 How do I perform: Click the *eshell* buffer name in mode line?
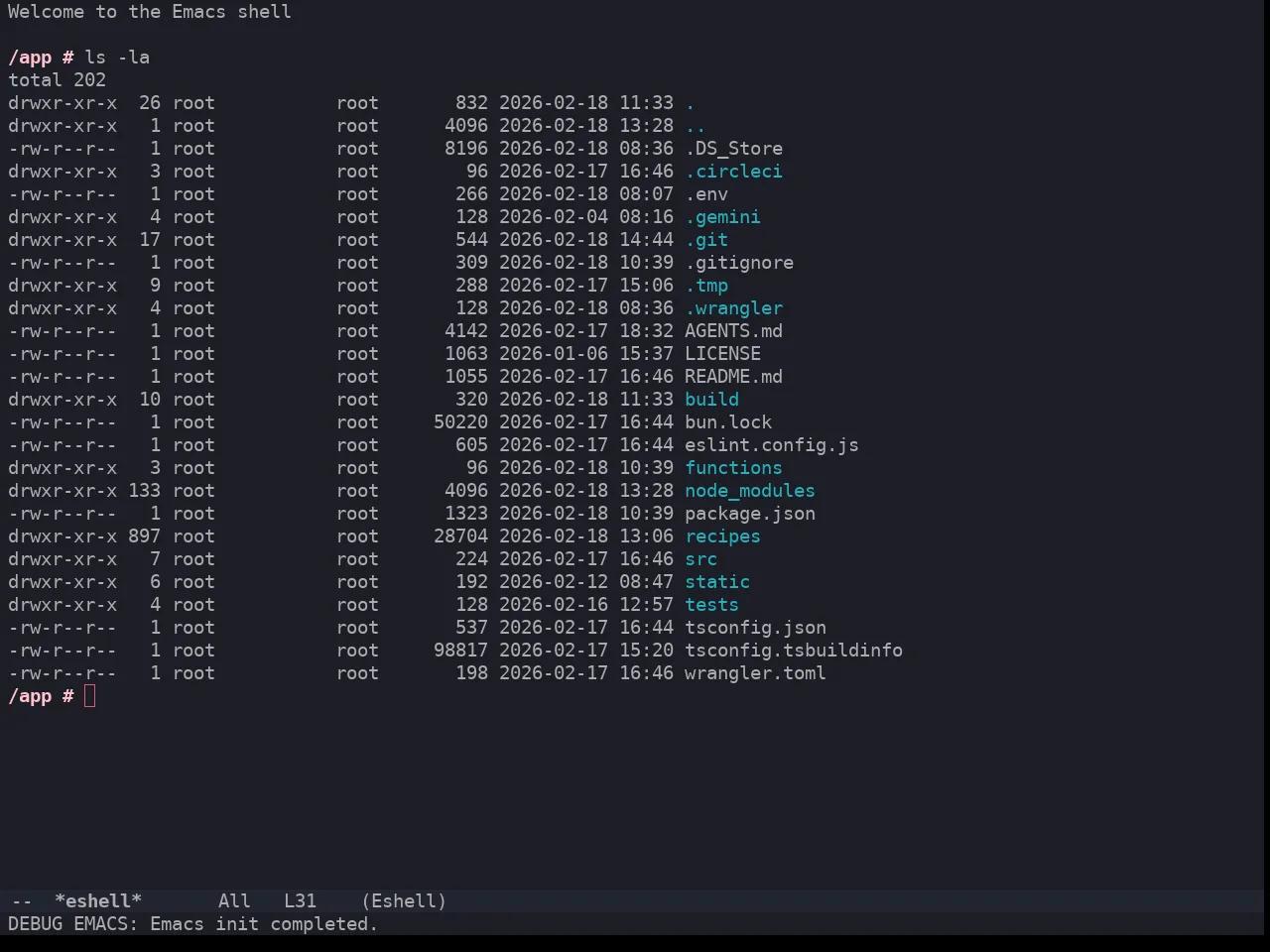[98, 901]
